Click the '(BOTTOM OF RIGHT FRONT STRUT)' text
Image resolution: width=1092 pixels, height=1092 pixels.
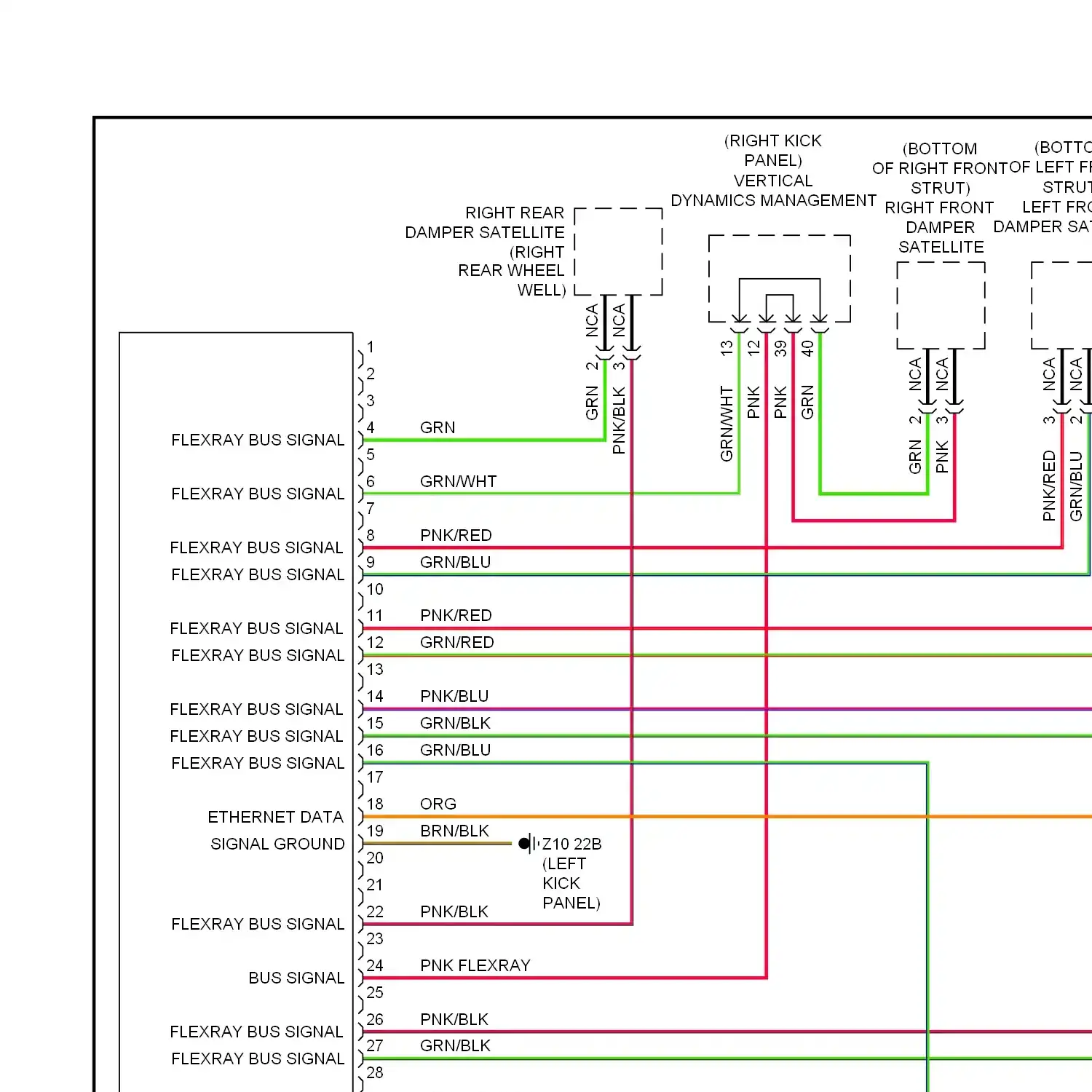coord(940,168)
